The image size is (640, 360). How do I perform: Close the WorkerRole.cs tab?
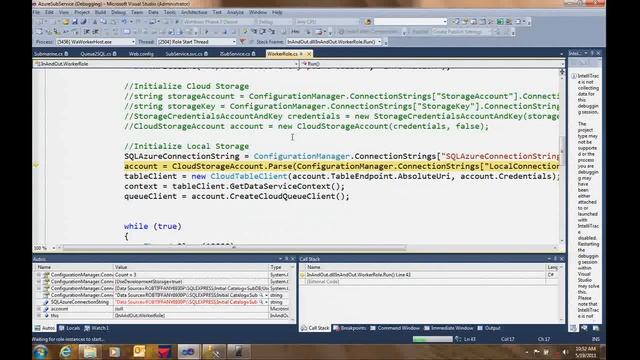click(x=309, y=54)
